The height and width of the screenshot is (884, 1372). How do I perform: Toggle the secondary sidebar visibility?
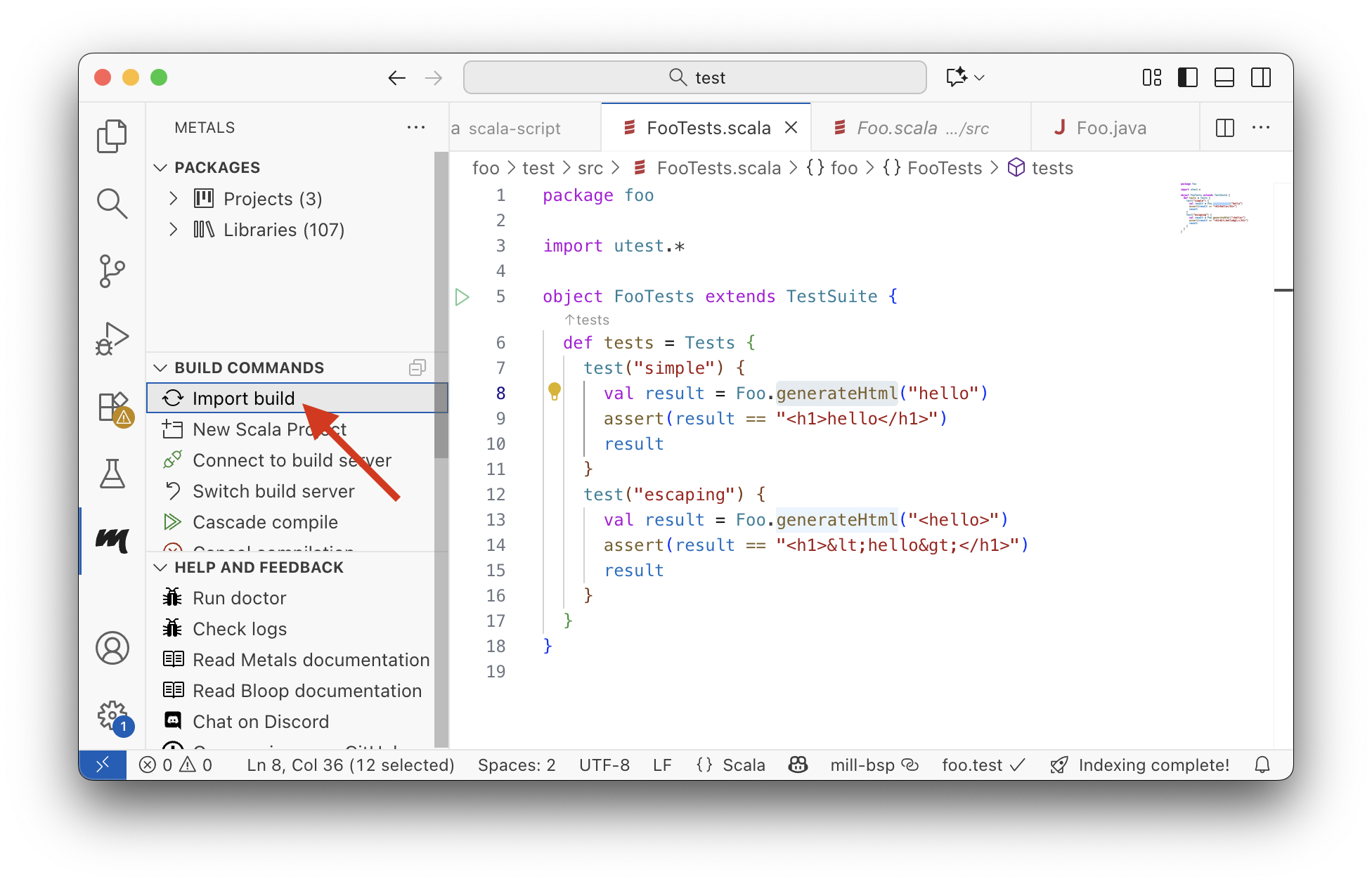1260,77
